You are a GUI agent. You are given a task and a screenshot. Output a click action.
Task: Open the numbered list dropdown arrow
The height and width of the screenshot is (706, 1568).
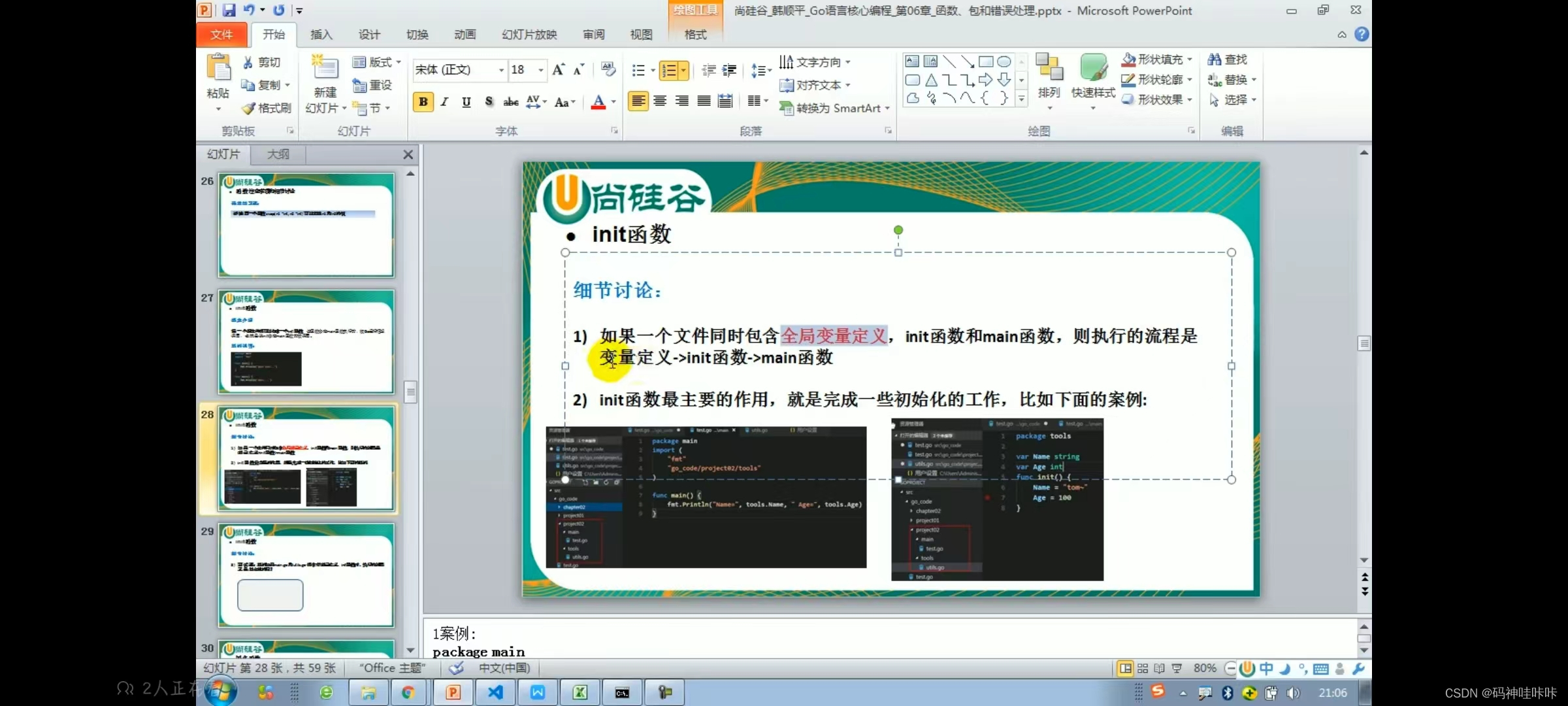683,70
